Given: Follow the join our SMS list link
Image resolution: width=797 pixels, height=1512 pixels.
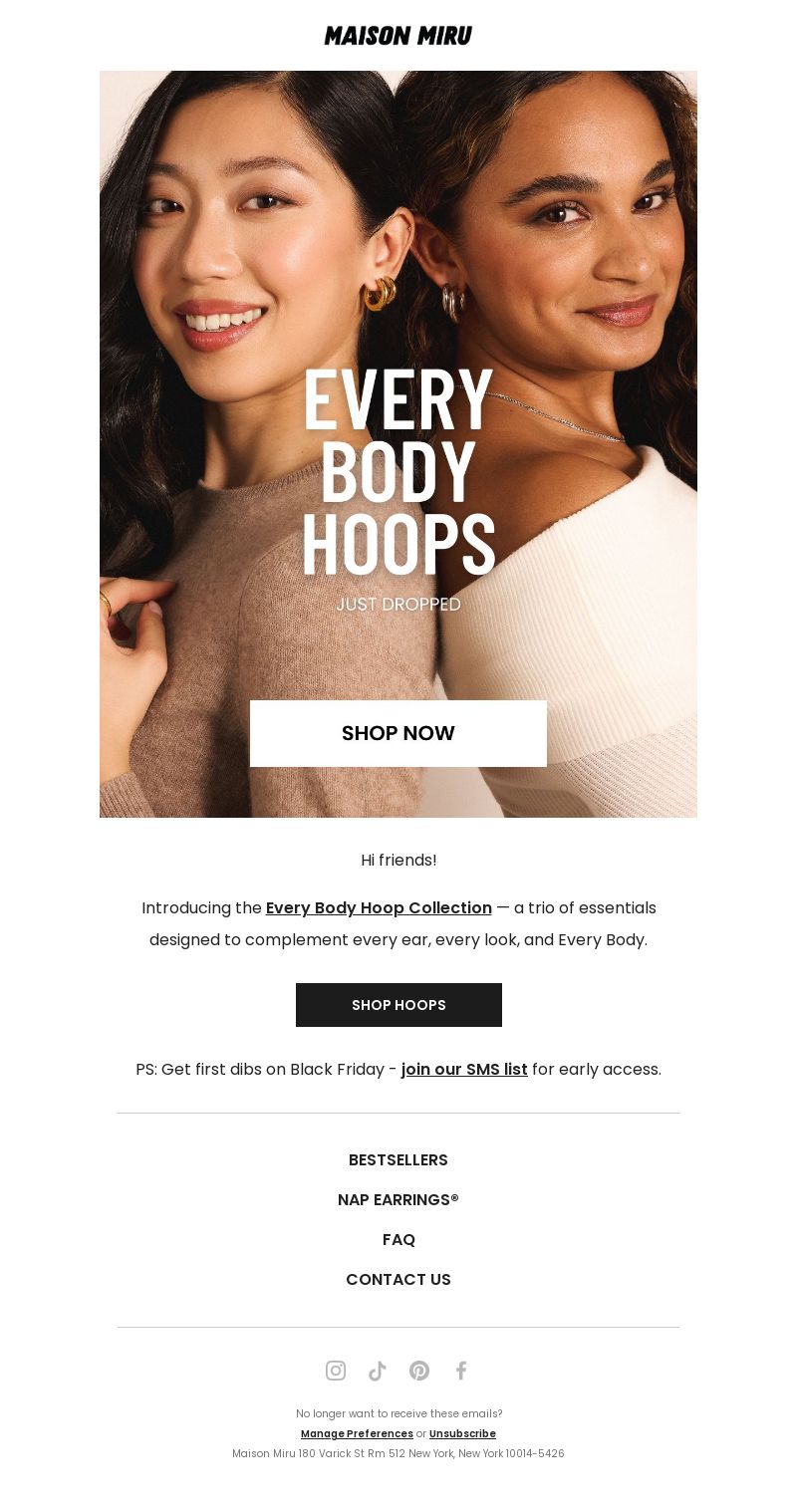Looking at the screenshot, I should point(464,1070).
